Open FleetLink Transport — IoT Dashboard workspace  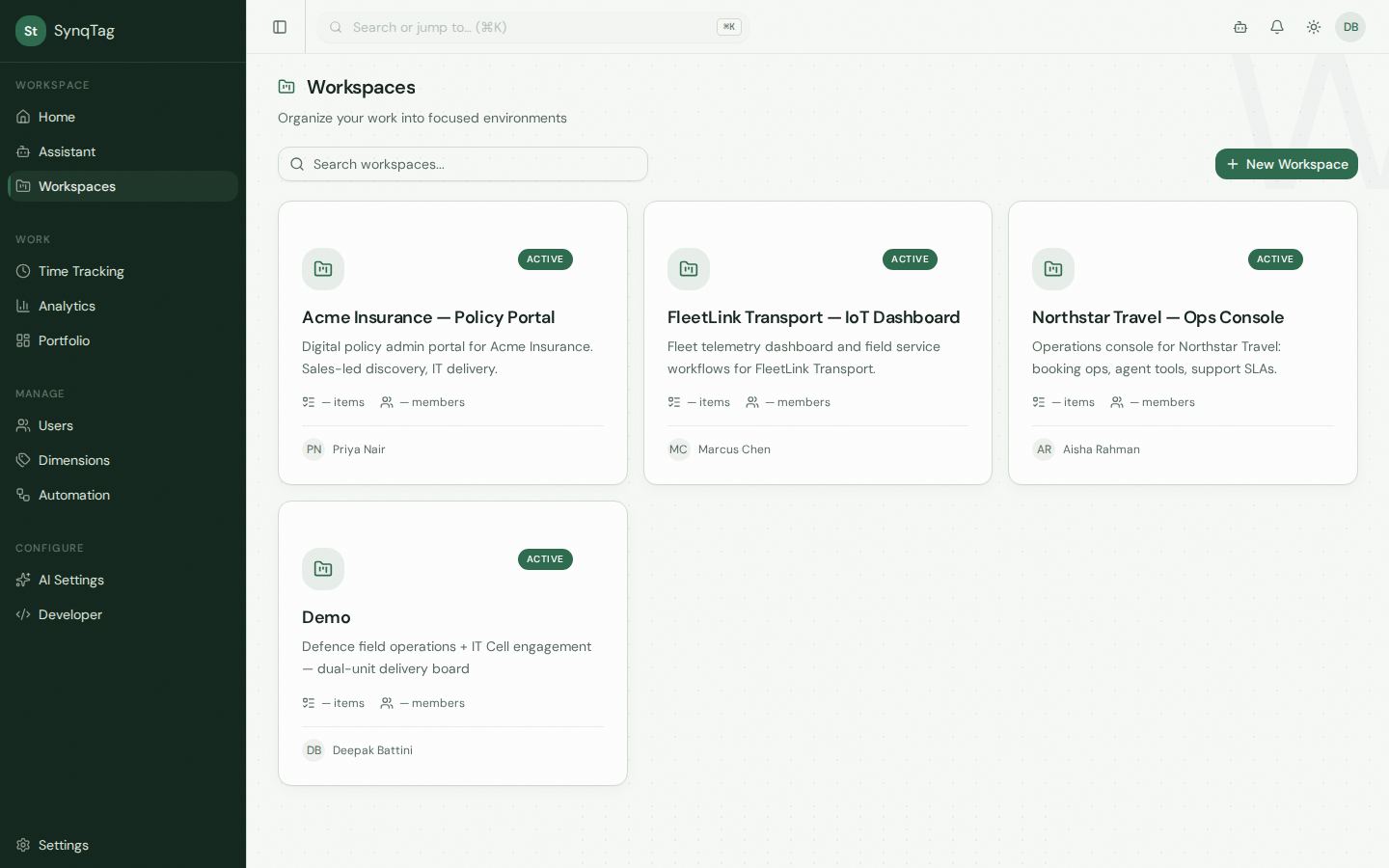813,317
